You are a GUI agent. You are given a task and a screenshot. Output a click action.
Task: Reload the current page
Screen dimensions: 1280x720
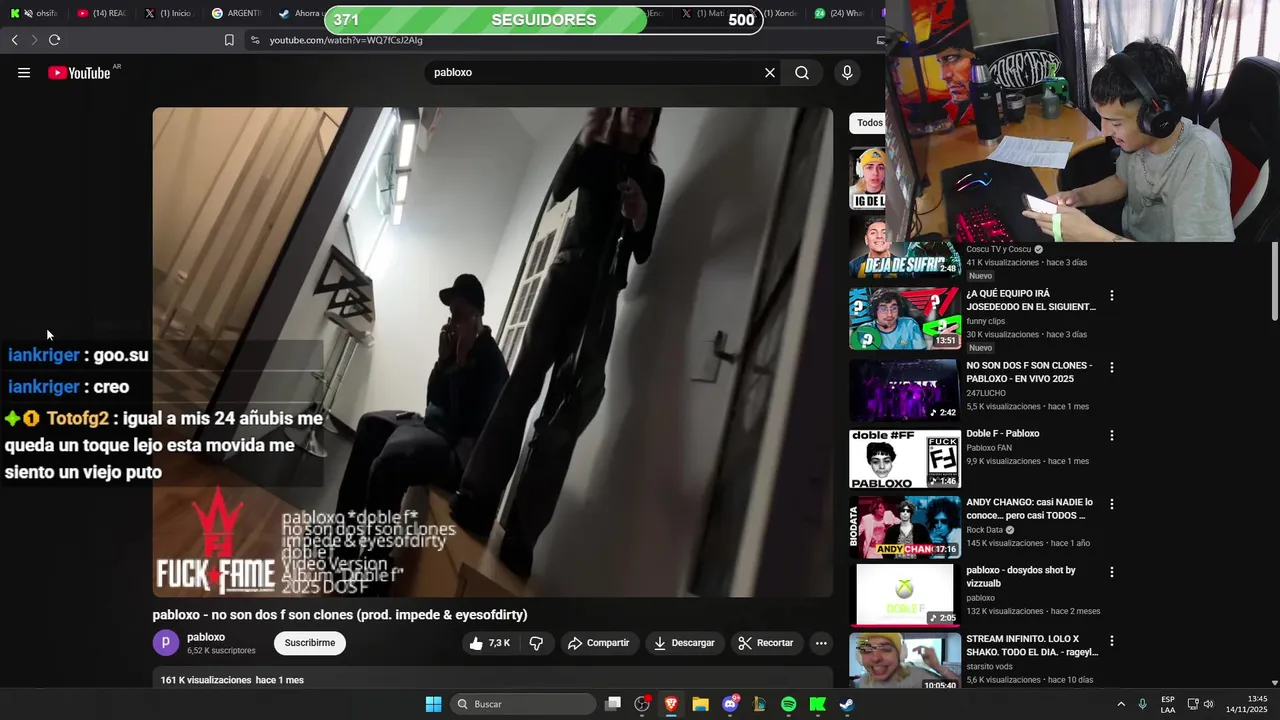tap(54, 40)
